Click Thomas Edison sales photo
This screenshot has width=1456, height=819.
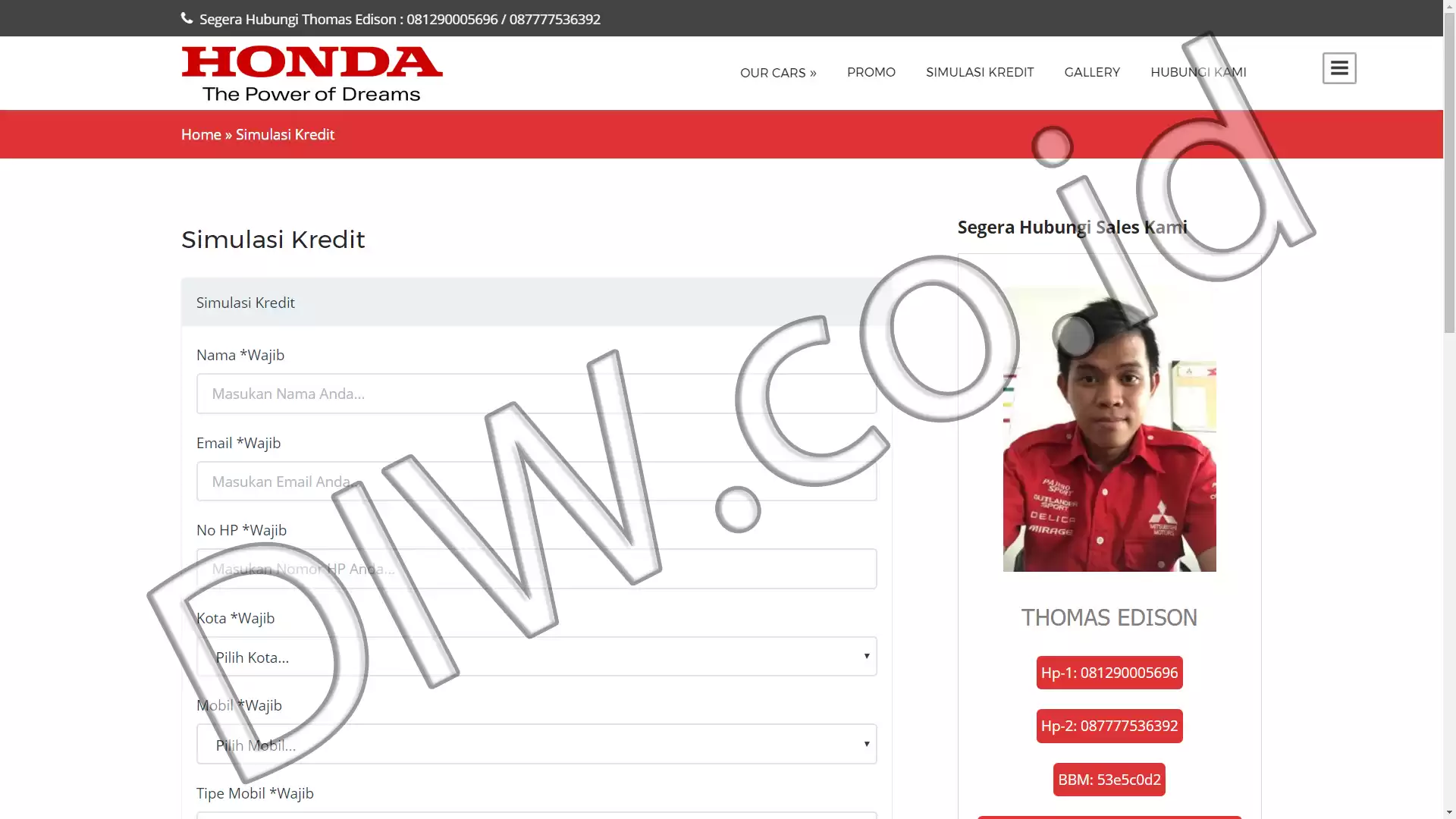pyautogui.click(x=1109, y=430)
